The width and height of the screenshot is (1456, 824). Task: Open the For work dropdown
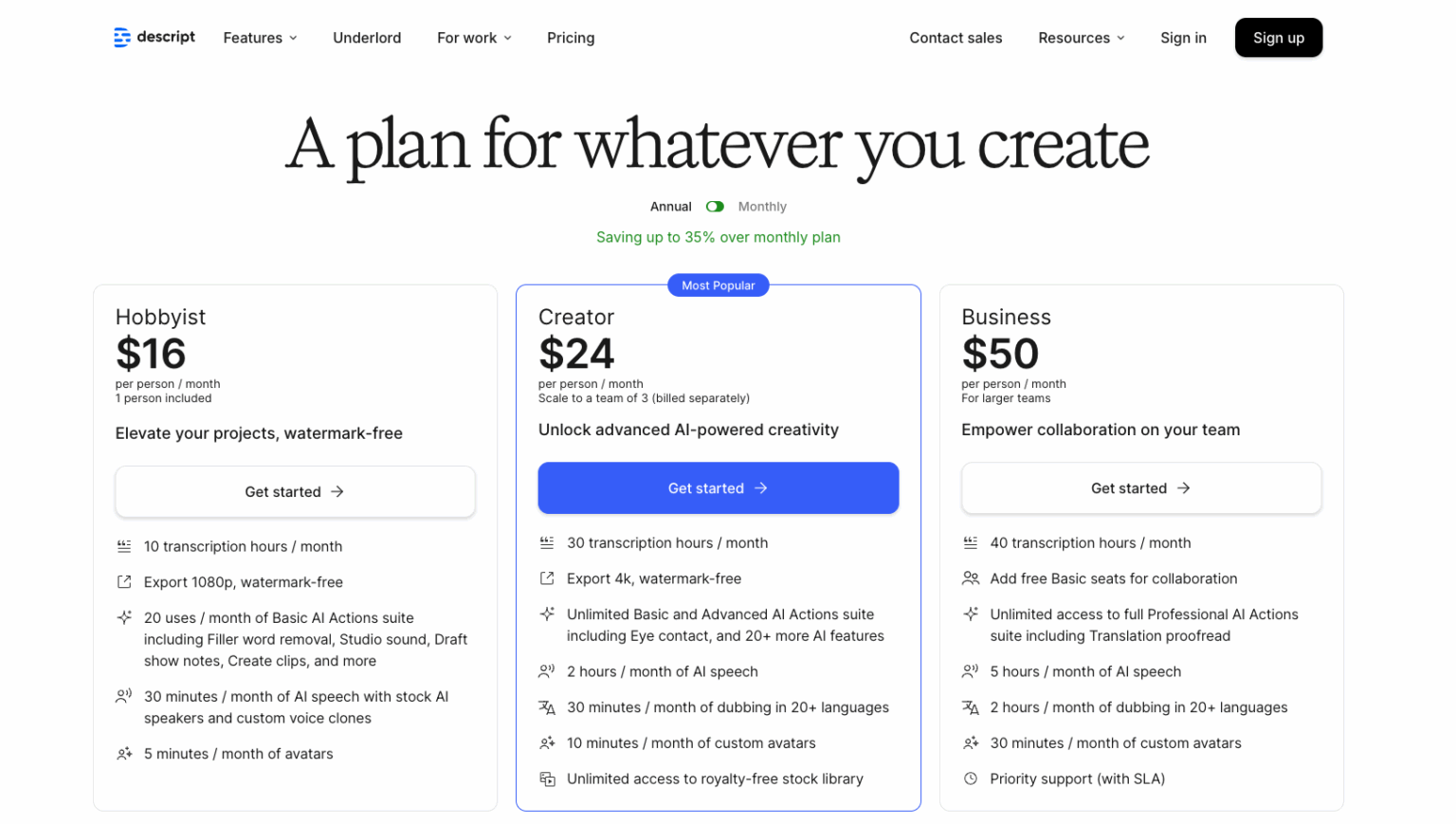coord(474,38)
